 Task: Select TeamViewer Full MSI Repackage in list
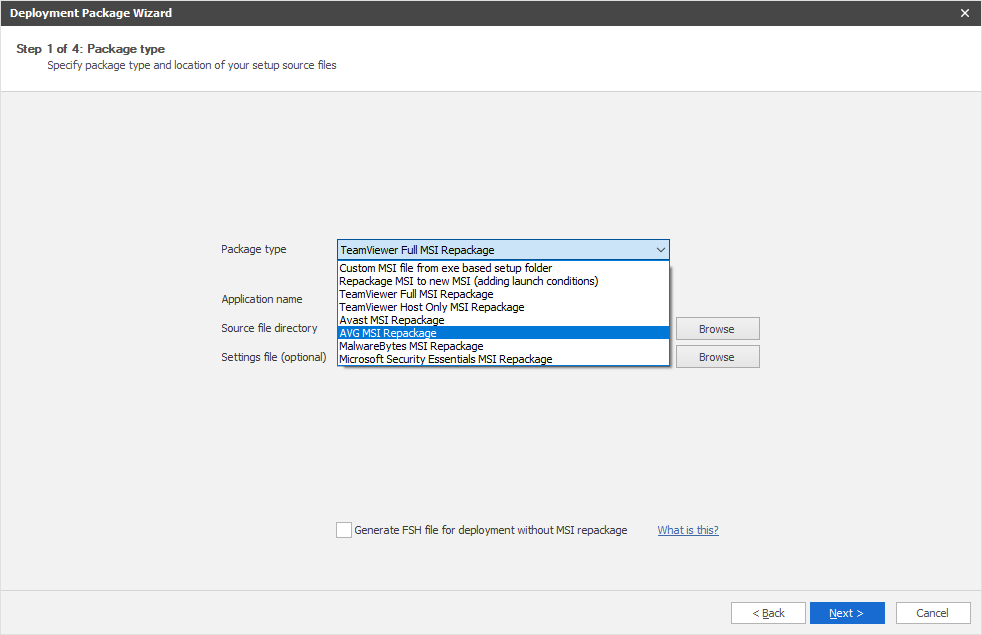503,294
